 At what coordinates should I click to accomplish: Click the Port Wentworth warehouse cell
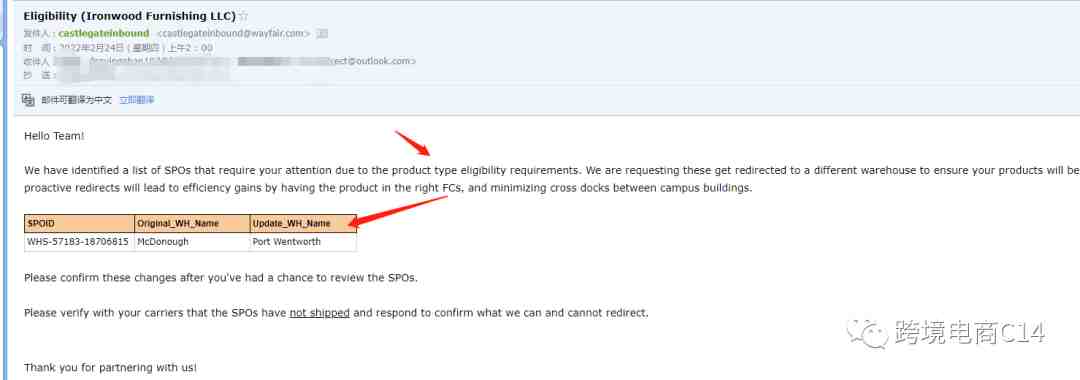click(x=303, y=242)
